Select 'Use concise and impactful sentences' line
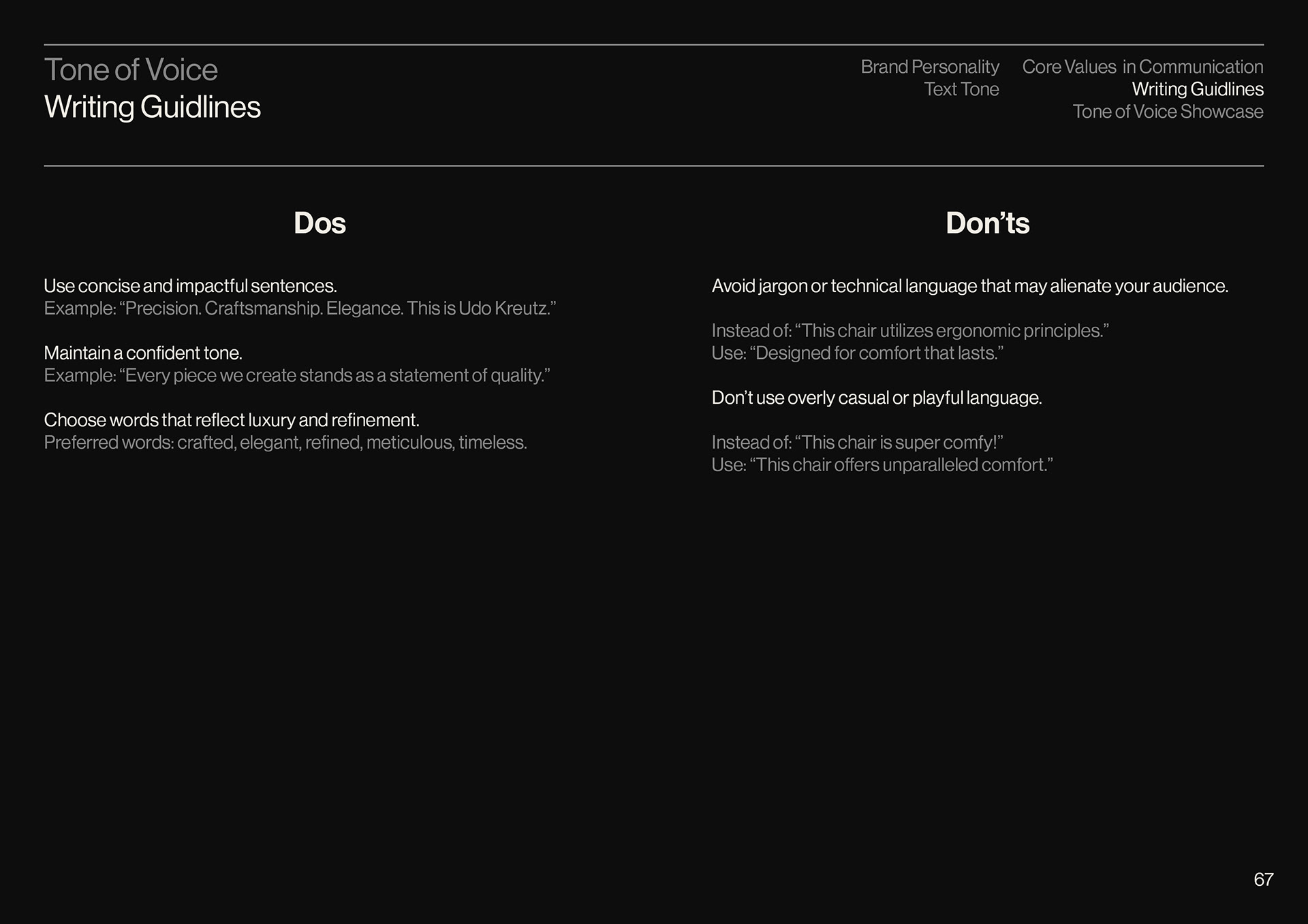This screenshot has height=924, width=1308. point(190,286)
